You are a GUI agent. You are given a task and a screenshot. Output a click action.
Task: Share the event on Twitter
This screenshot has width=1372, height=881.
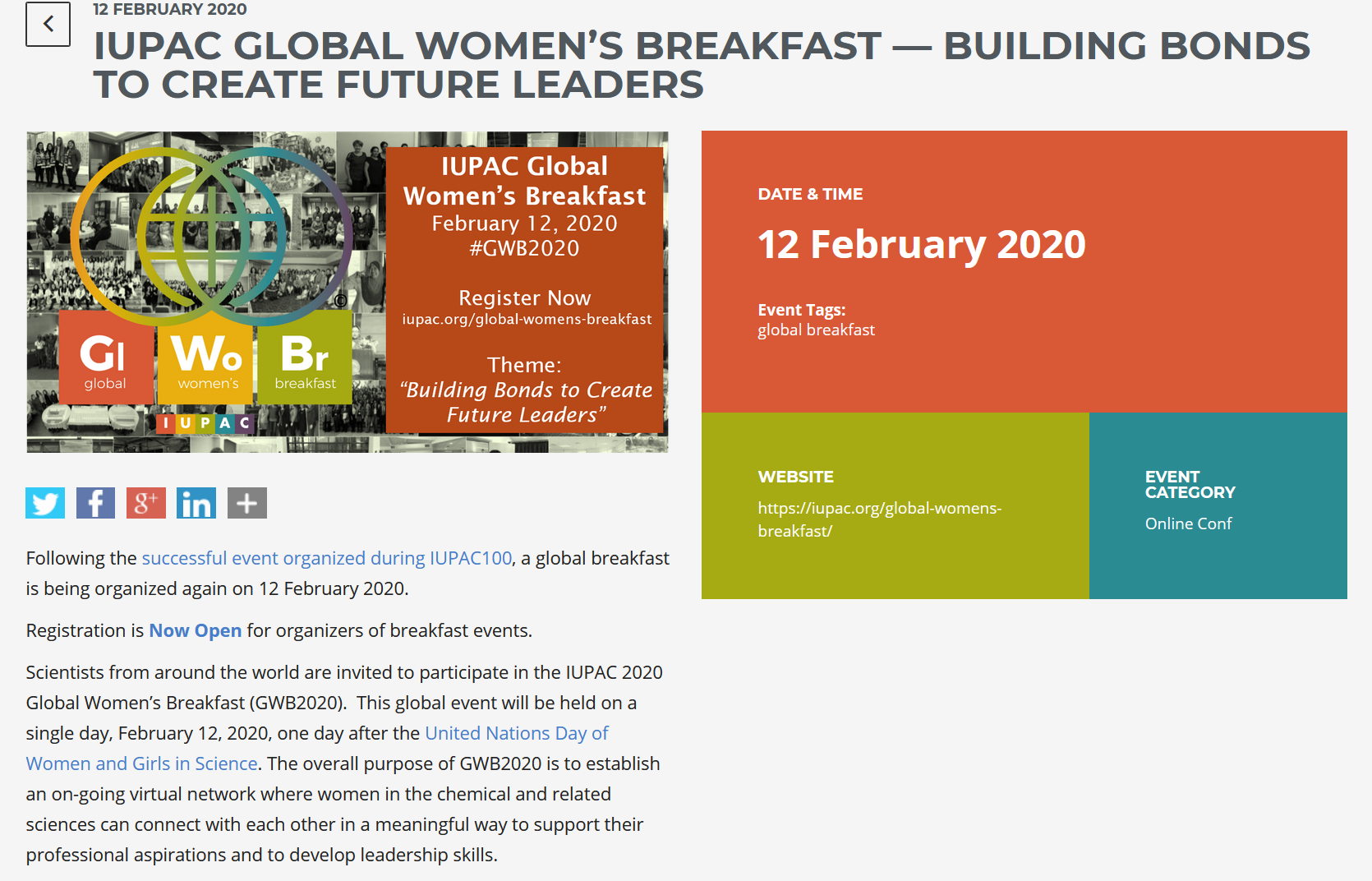(x=45, y=503)
